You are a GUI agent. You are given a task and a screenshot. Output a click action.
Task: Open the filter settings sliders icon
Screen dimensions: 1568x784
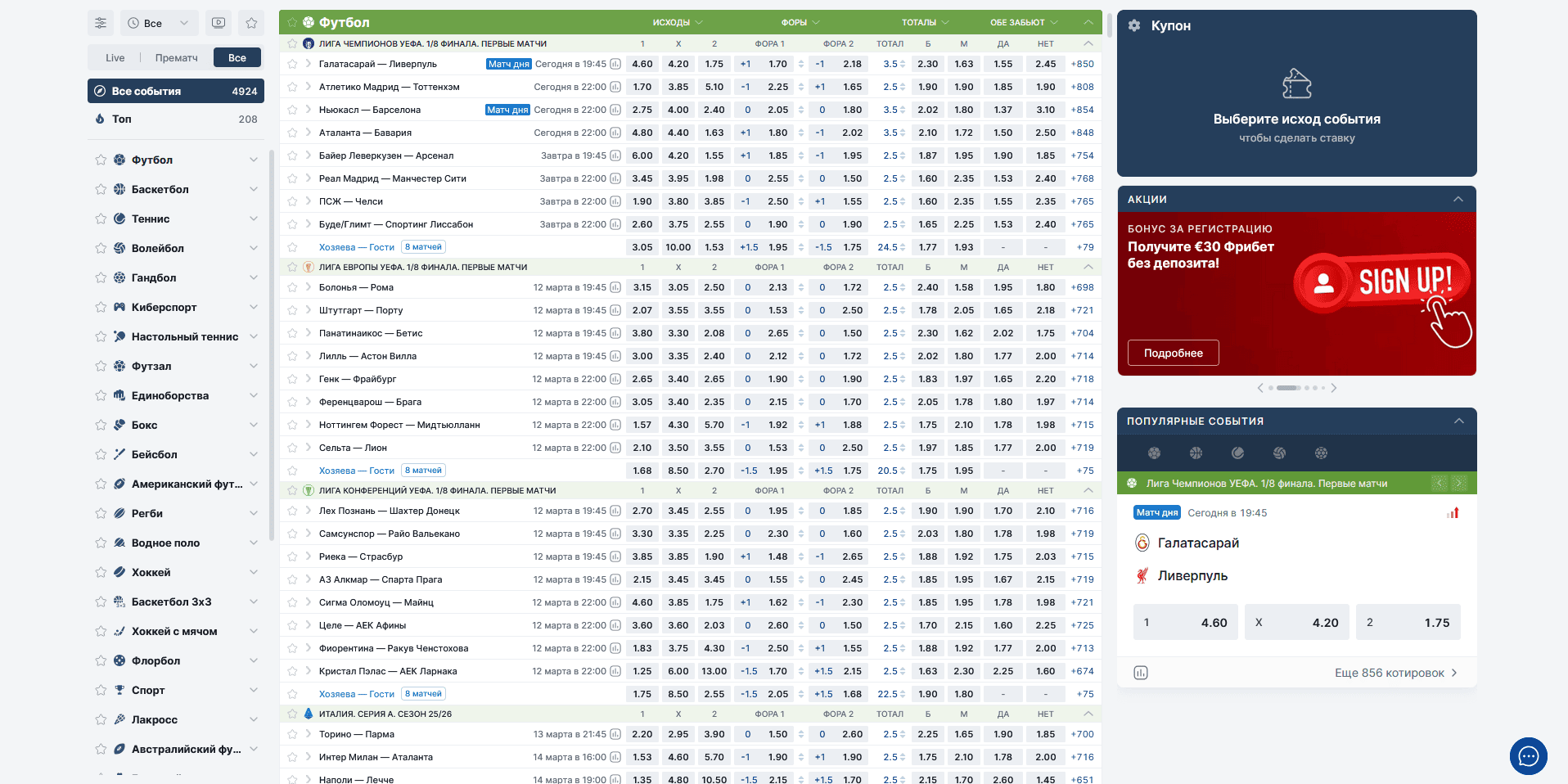coord(101,23)
